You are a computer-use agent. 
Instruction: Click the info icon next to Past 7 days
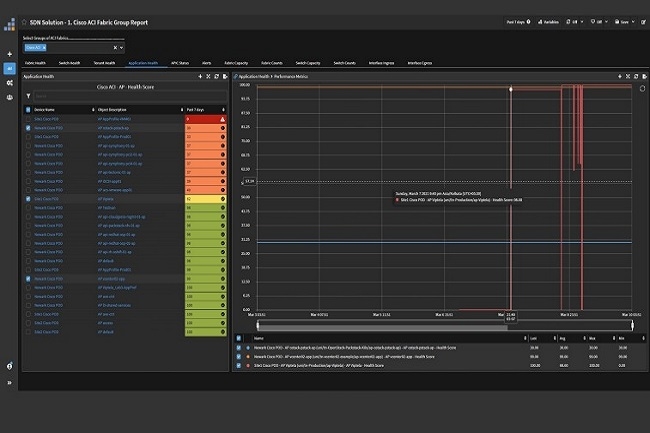click(x=529, y=22)
